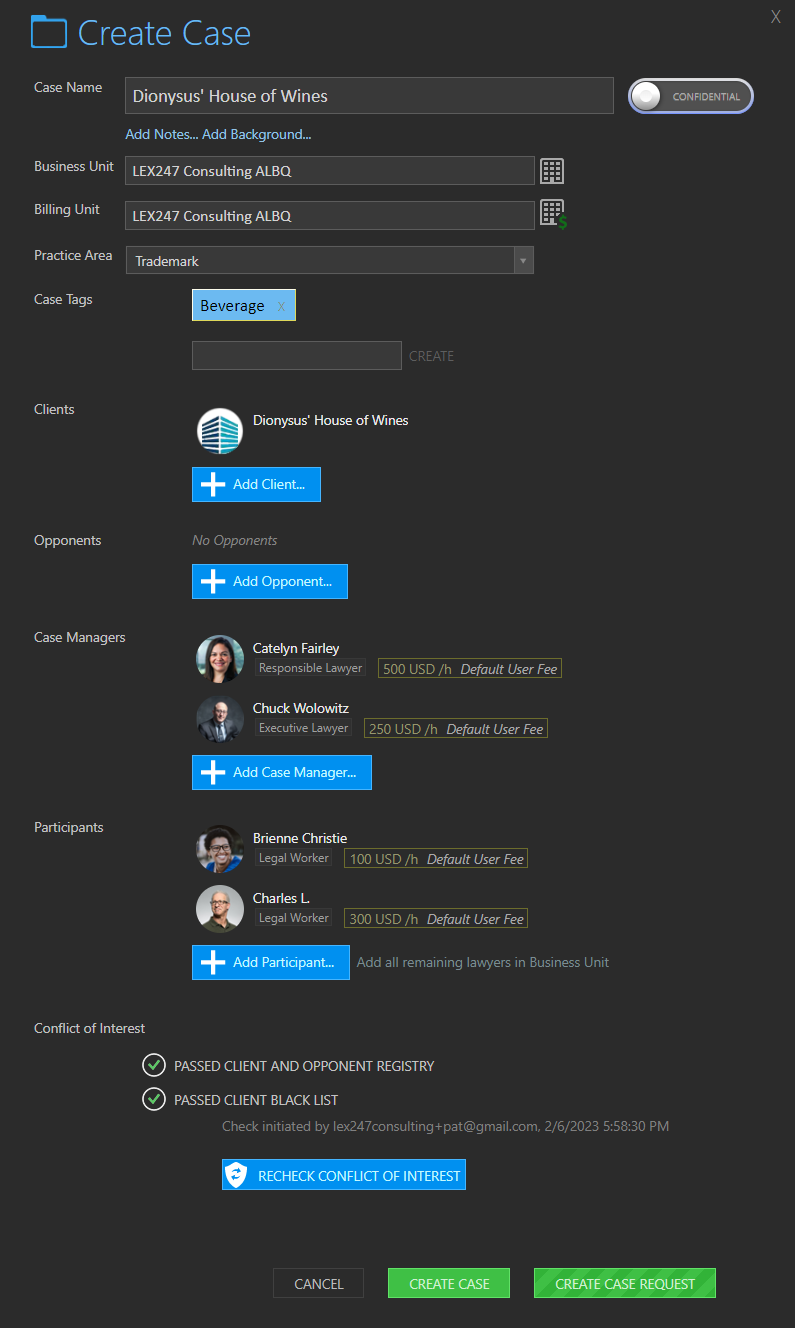Edit Catelyn Fairley's 500 USD/h fee

coord(470,669)
